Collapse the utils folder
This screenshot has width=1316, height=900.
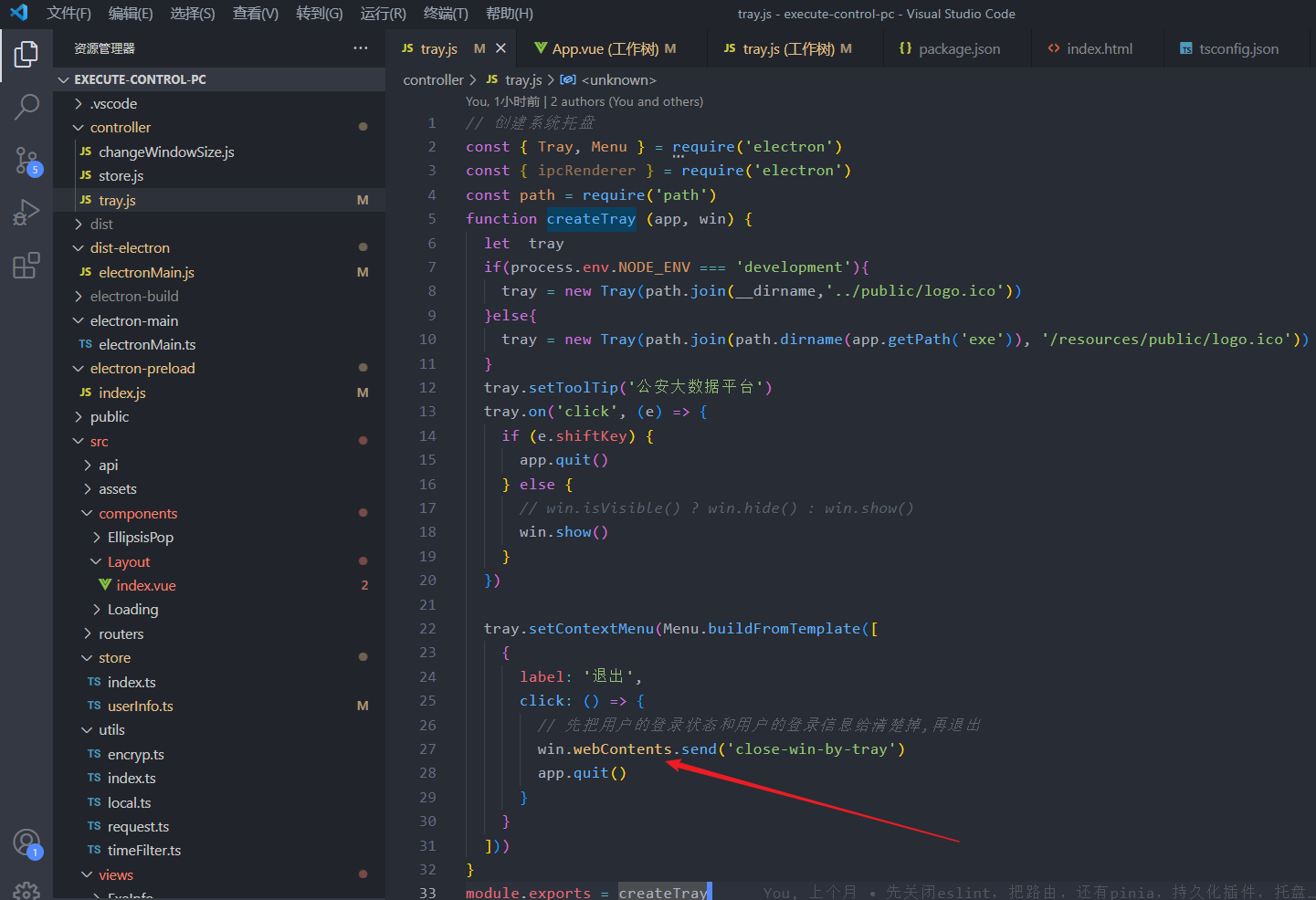click(219, 730)
